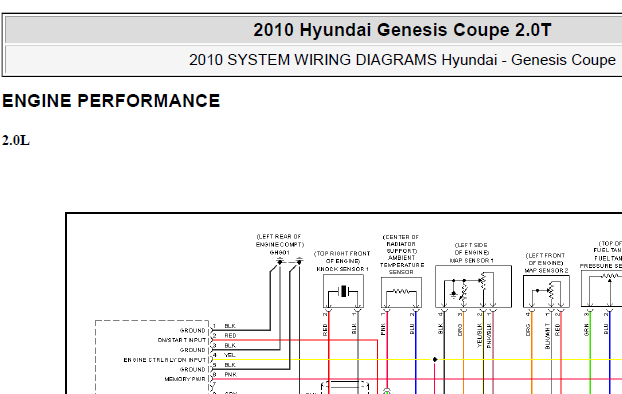Click the '(LEFT REAR OF ENGINE COMPT)' ground location label
Viewport: 622px width, 394px height.
click(280, 240)
